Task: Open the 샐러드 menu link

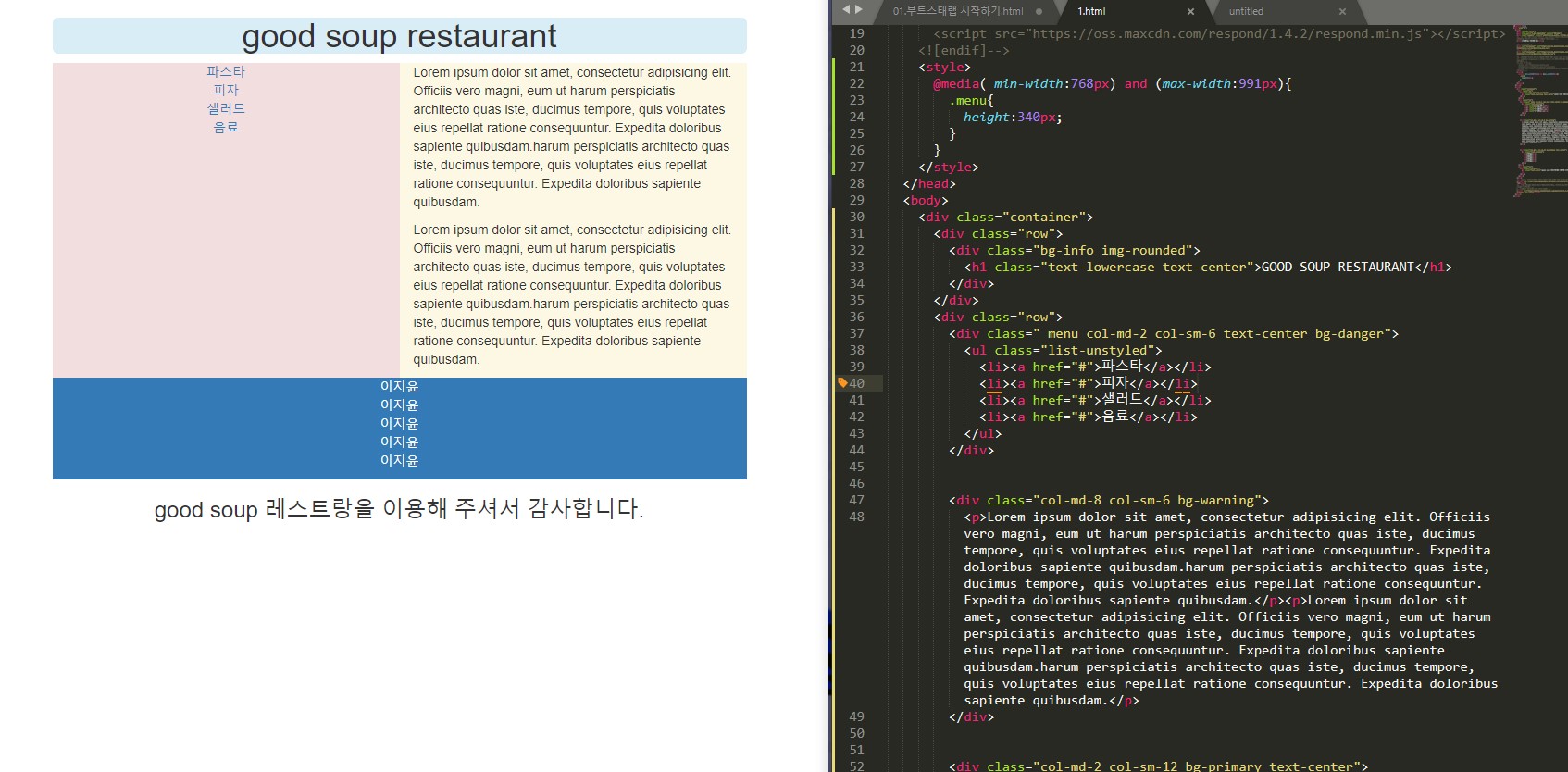Action: coord(226,108)
